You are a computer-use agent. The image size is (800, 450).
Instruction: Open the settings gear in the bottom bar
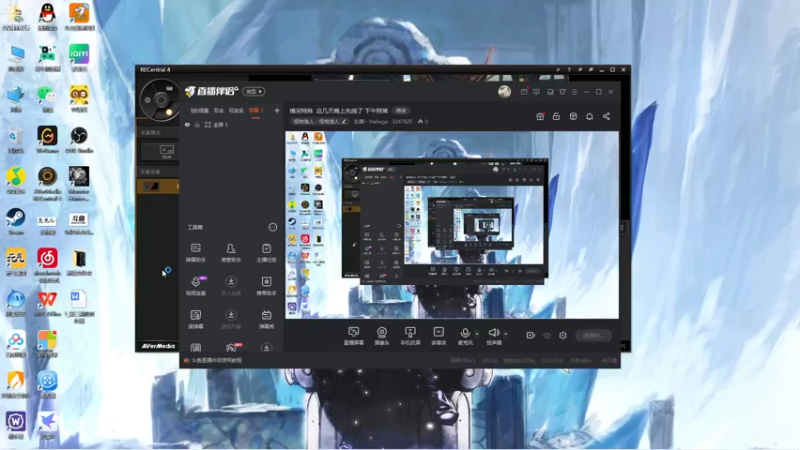563,335
